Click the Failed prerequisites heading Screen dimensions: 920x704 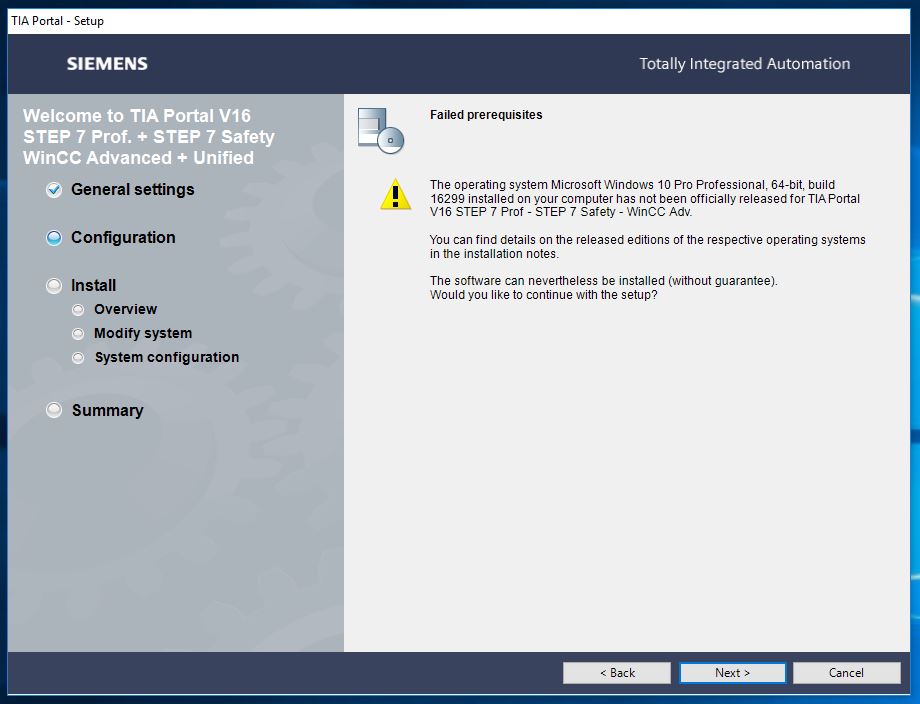tap(486, 115)
